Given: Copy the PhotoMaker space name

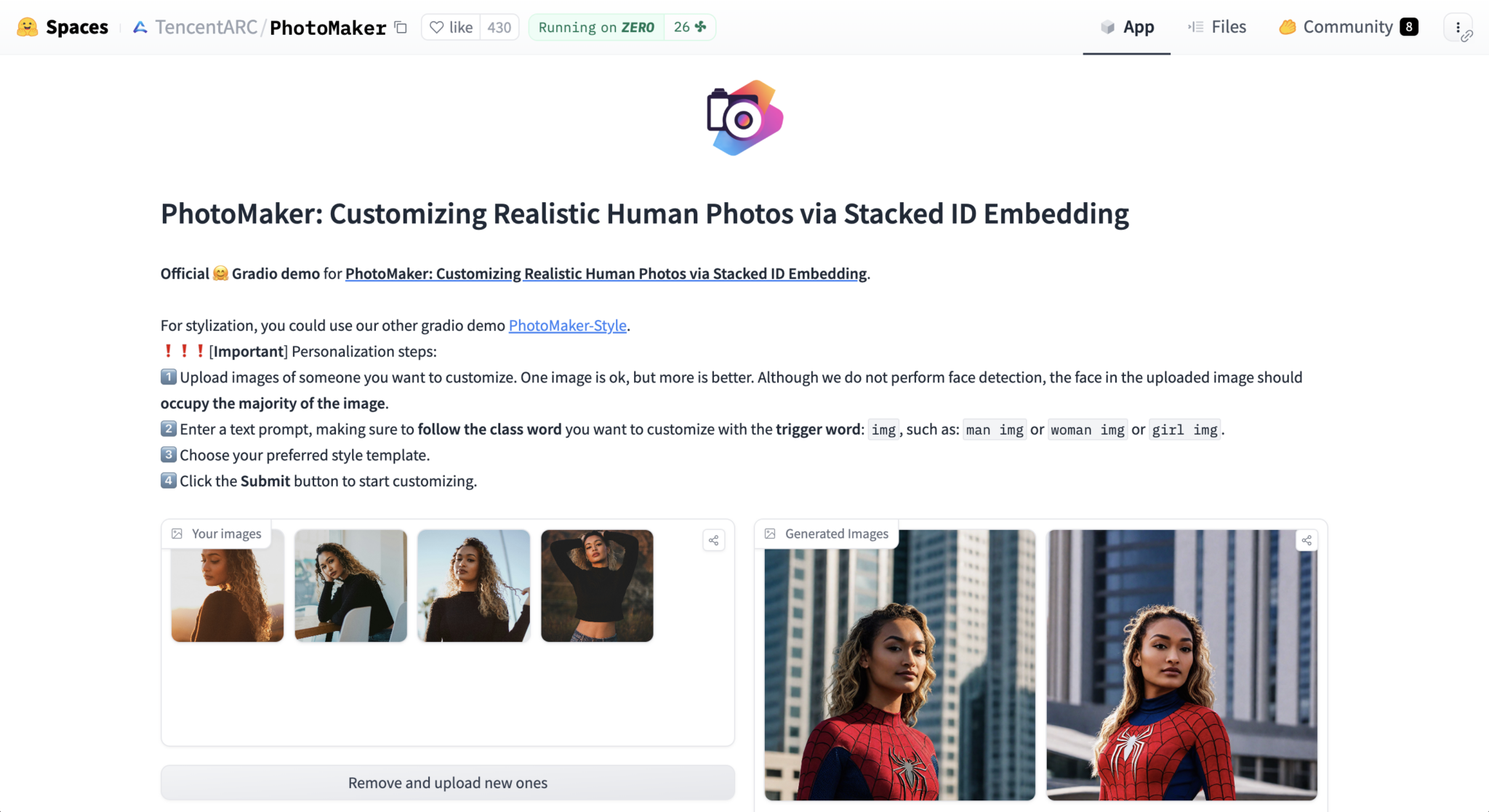Looking at the screenshot, I should point(401,27).
